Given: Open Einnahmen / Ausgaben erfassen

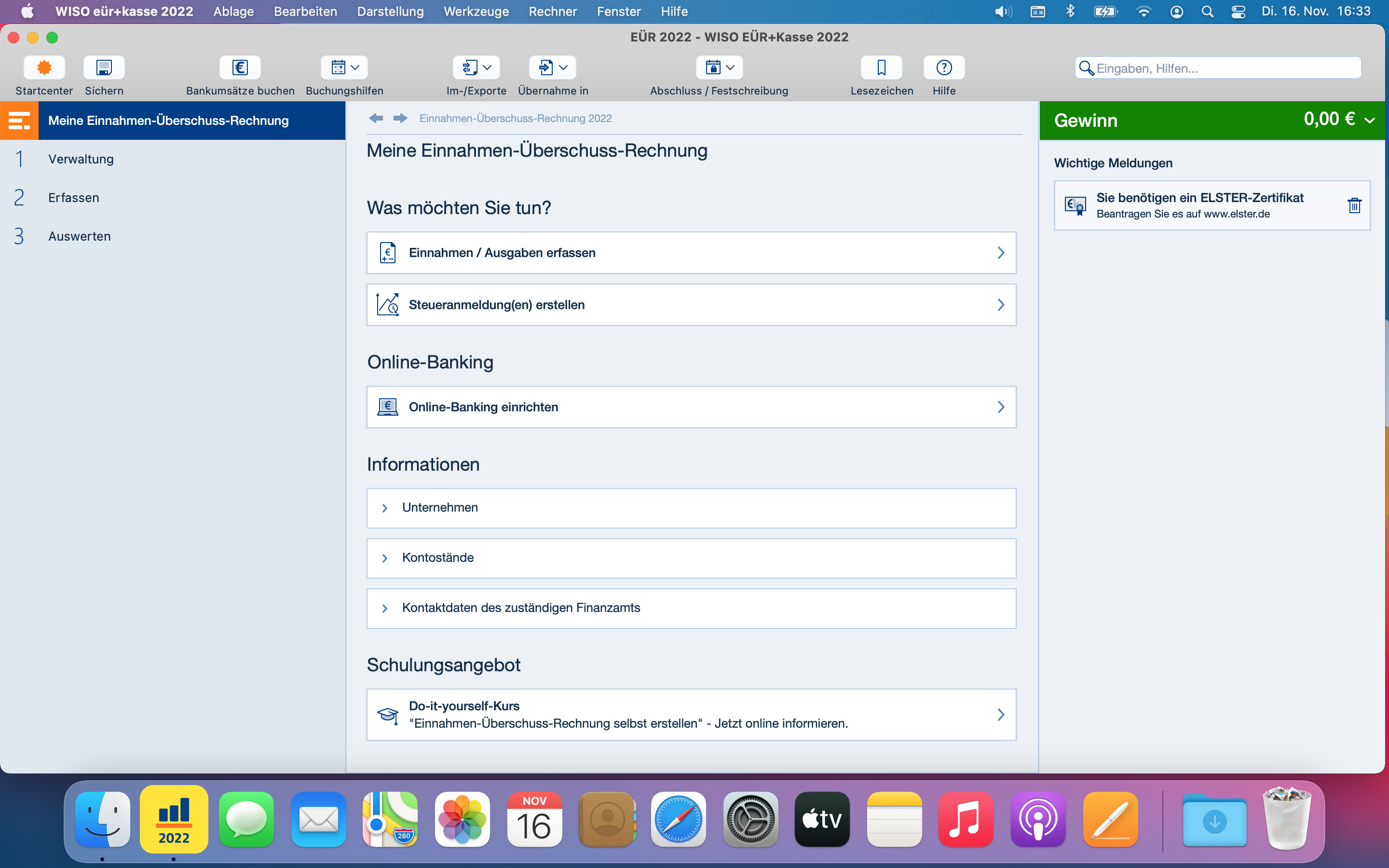Looking at the screenshot, I should click(691, 253).
